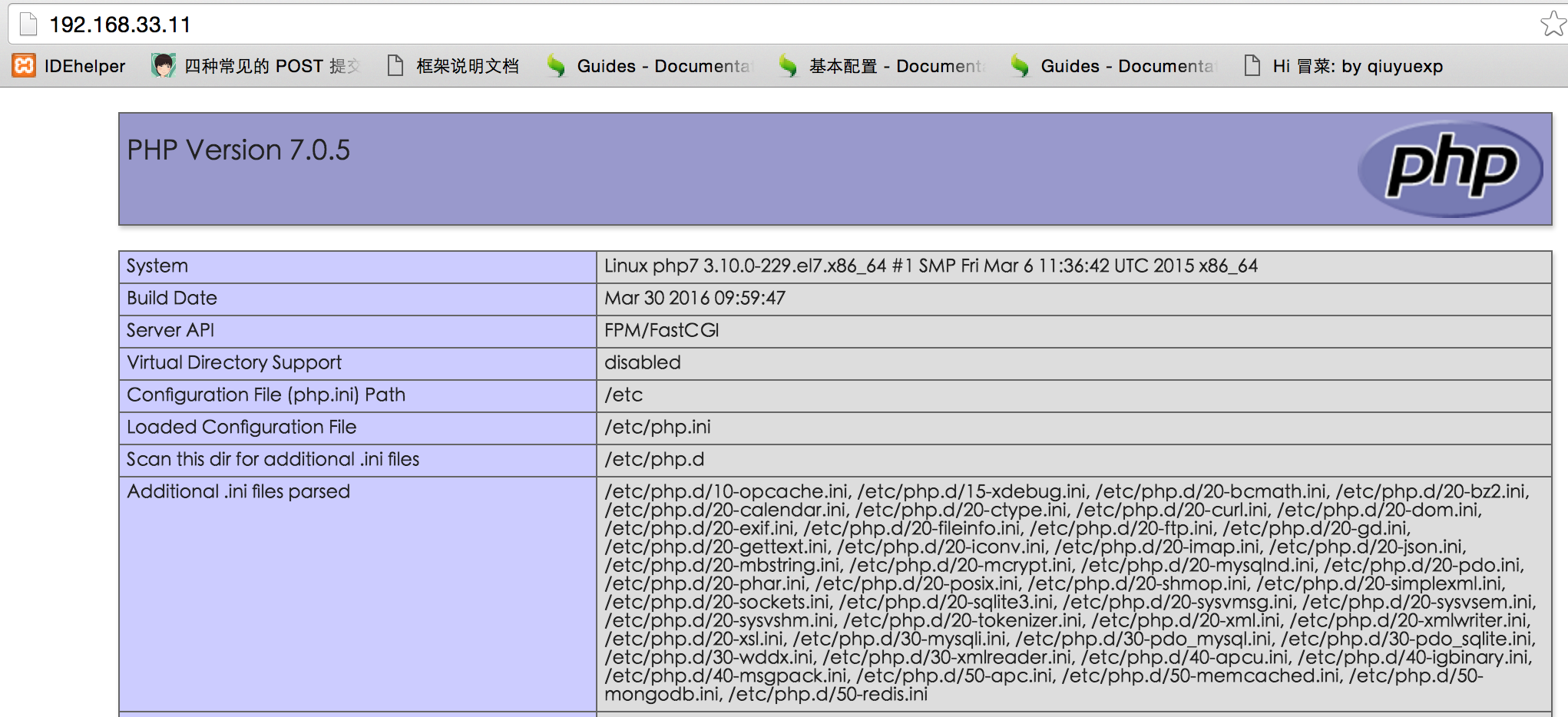Select the disabled value
The height and width of the screenshot is (717, 1568).
tap(643, 363)
